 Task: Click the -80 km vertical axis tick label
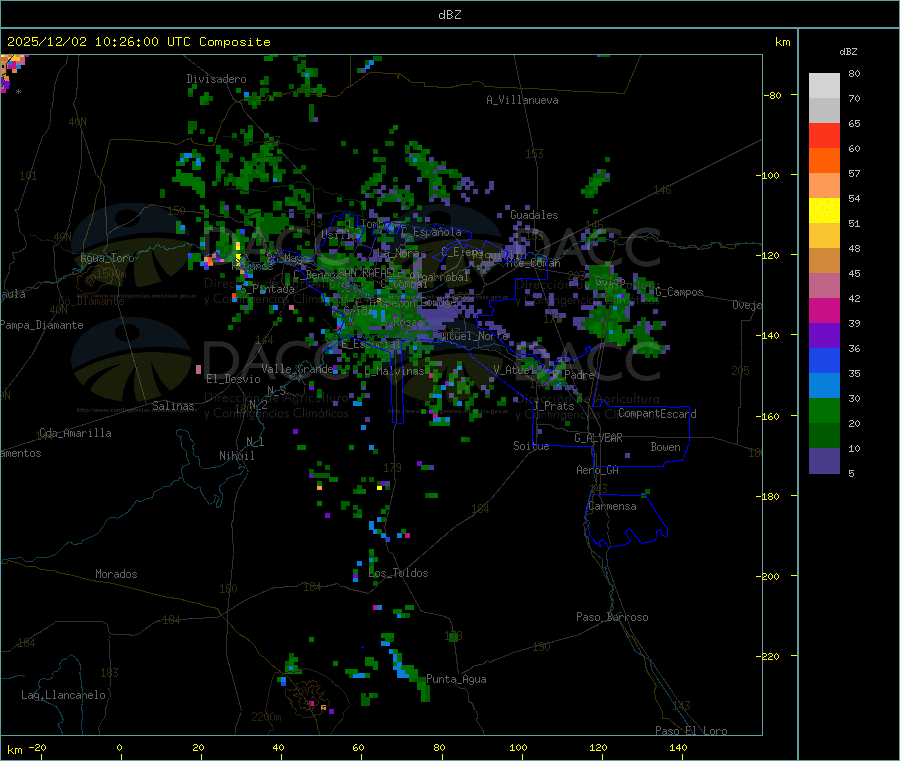pyautogui.click(x=773, y=95)
